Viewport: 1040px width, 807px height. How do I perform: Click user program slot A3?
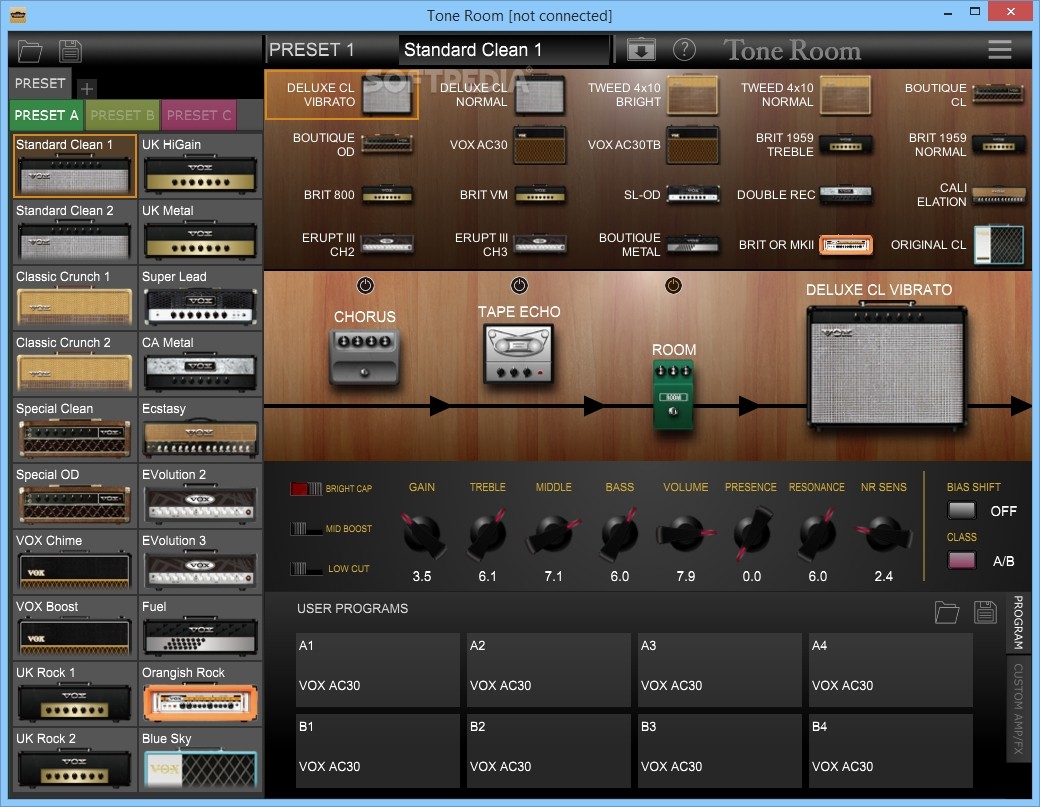(720, 669)
